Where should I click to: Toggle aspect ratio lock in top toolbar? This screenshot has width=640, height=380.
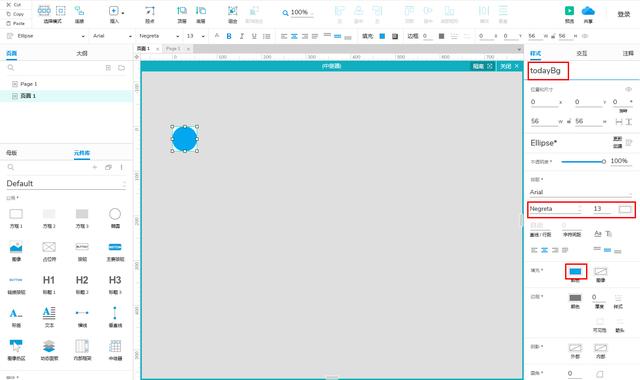[553, 36]
